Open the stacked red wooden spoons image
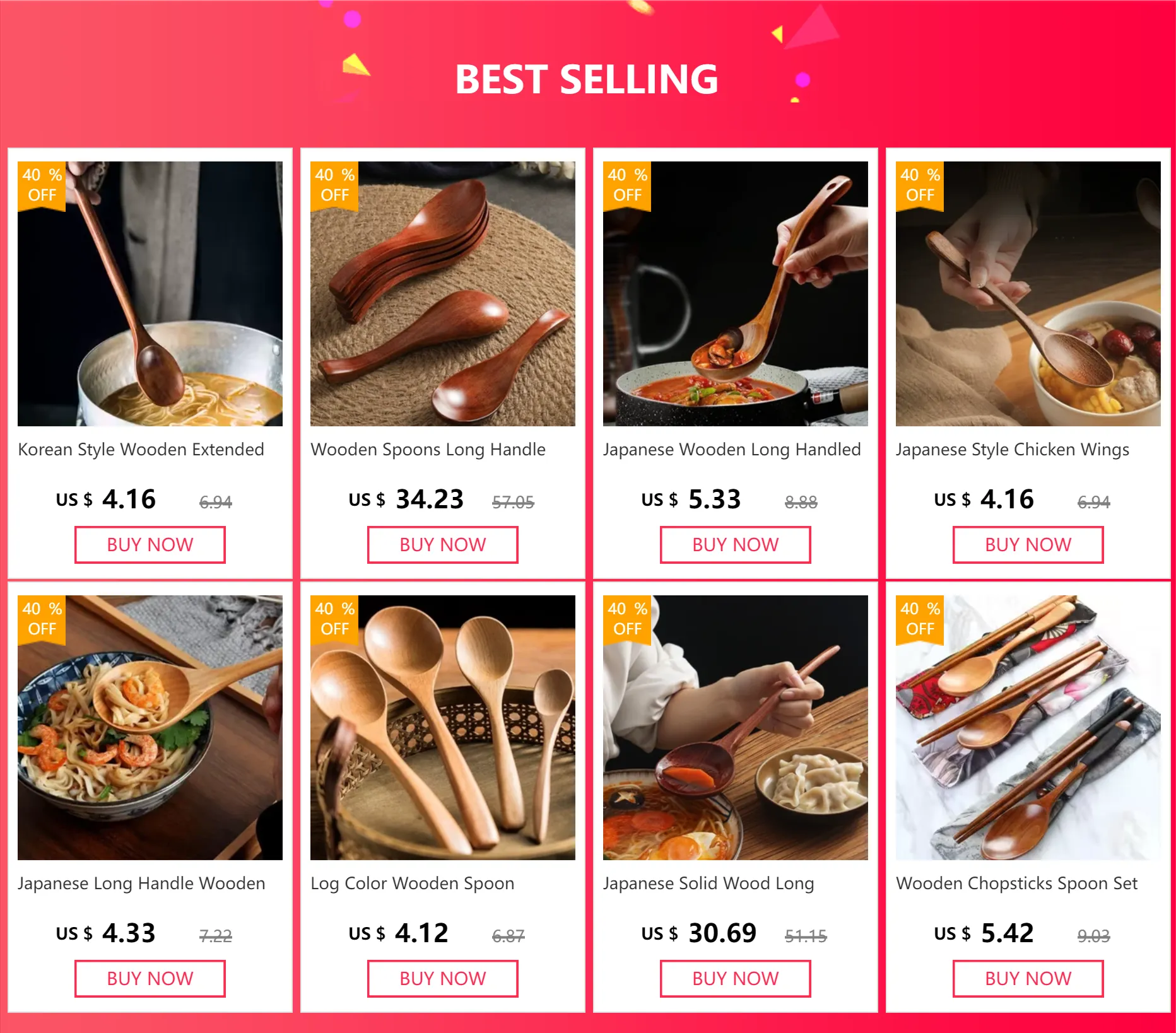The image size is (1176, 1033). click(x=443, y=294)
